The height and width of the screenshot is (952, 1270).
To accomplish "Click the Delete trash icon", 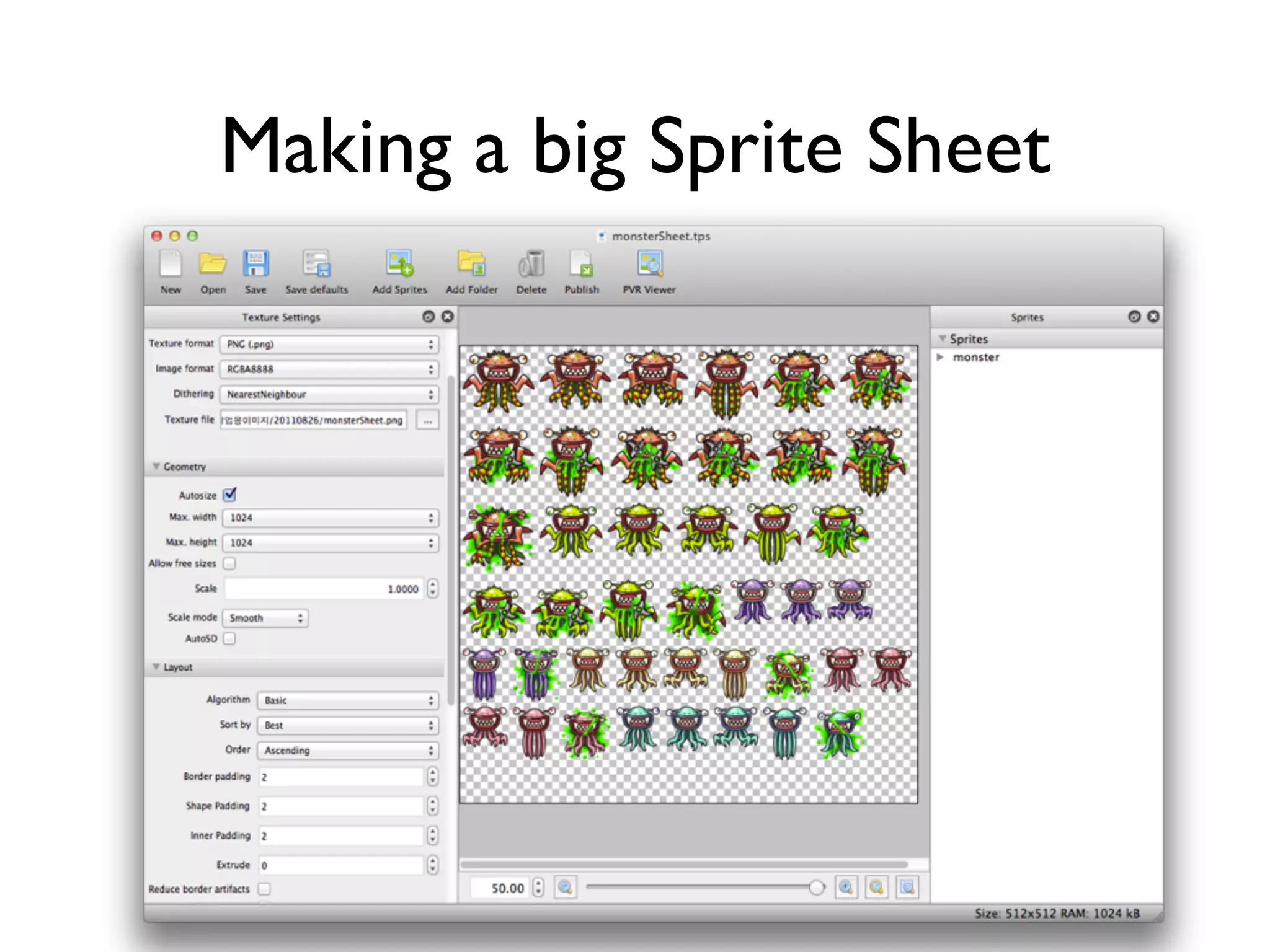I will (531, 264).
